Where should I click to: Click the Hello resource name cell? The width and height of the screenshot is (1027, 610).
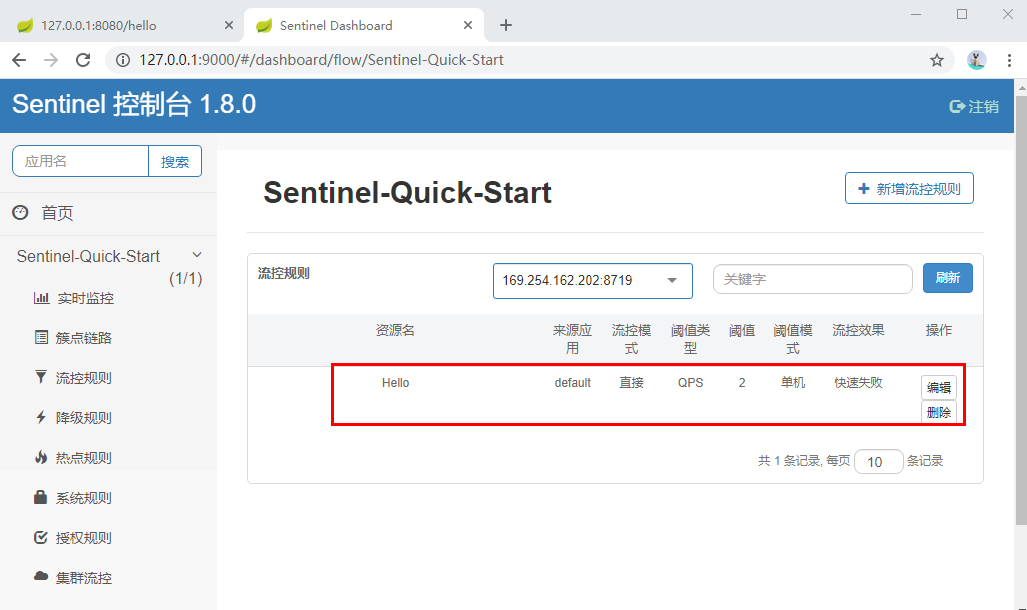tap(396, 383)
